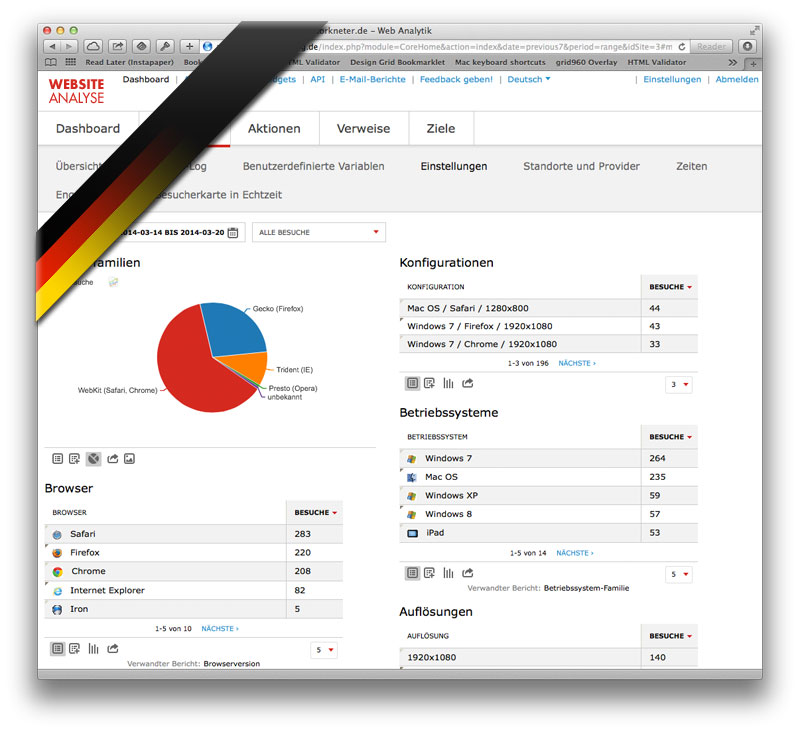Open the Downloads icon right of Reader

[x=748, y=46]
